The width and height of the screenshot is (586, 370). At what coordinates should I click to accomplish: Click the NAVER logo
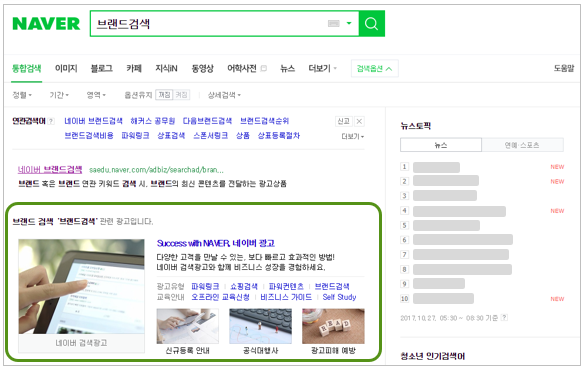[x=46, y=24]
